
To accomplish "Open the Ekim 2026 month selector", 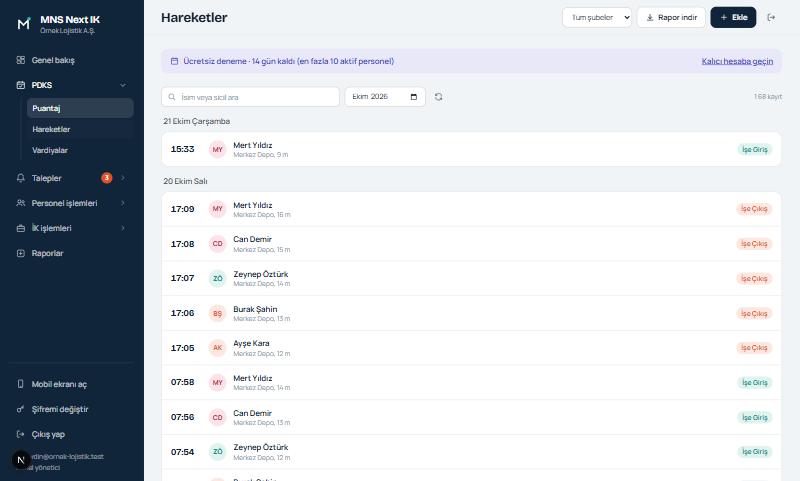I will pos(385,97).
